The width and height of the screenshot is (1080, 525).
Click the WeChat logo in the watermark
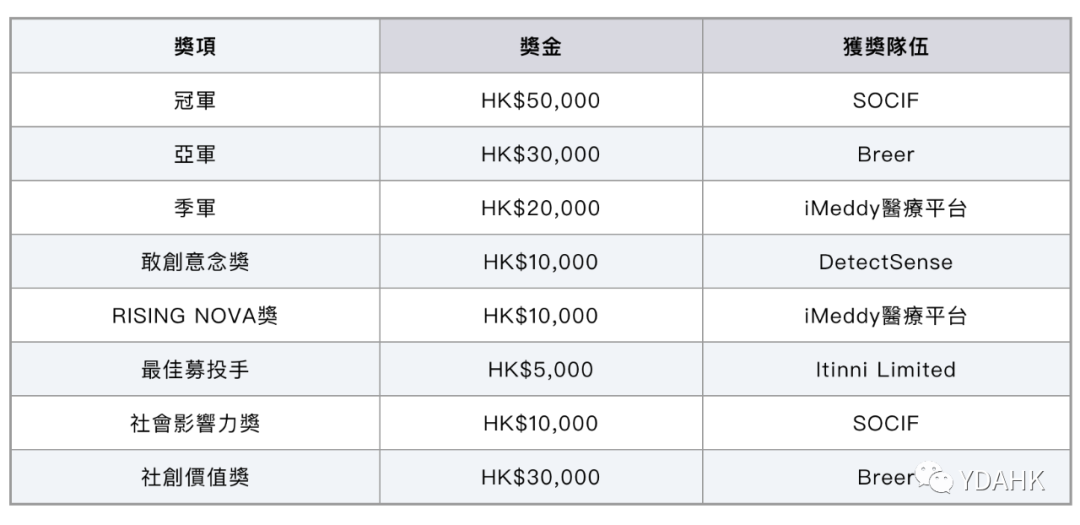pos(938,481)
